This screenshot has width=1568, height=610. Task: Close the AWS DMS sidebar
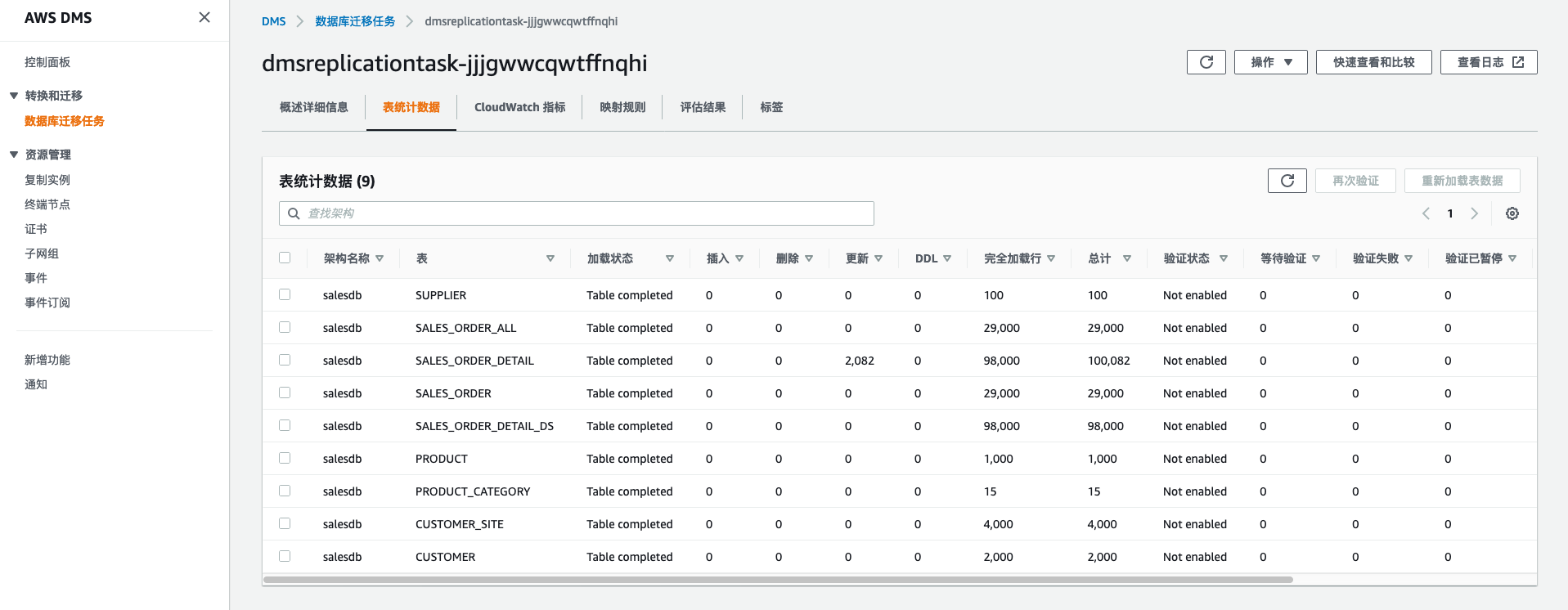coord(204,17)
